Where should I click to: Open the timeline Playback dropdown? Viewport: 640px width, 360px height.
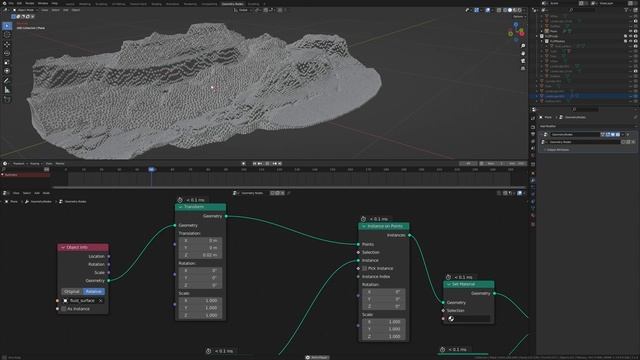19,164
